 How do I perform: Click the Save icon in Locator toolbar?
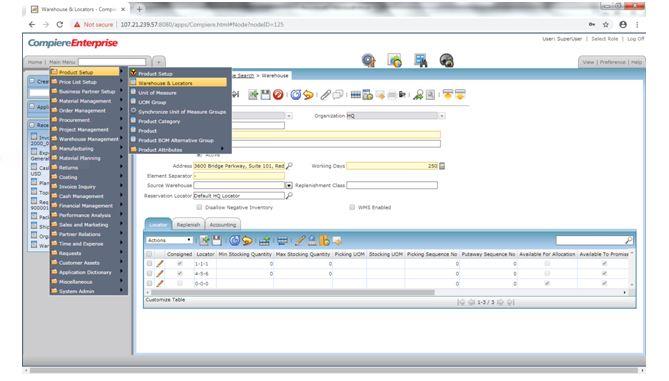coord(217,241)
